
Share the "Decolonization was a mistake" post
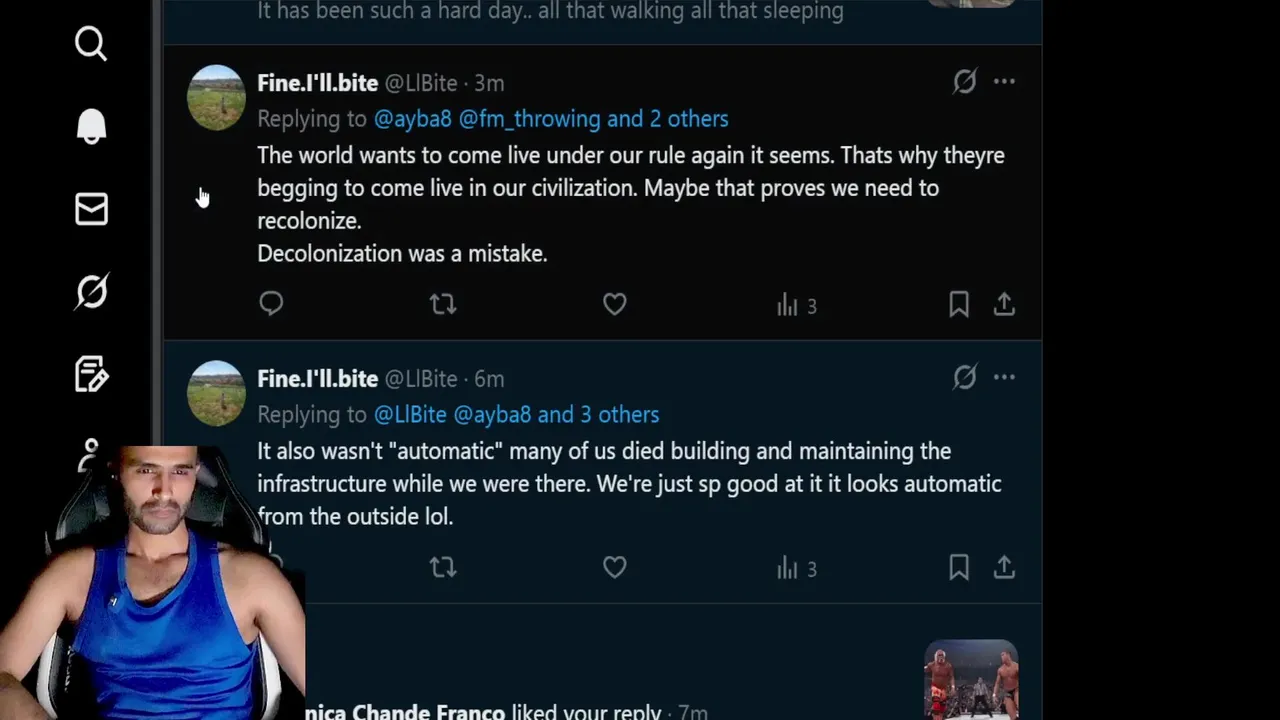coord(1004,304)
